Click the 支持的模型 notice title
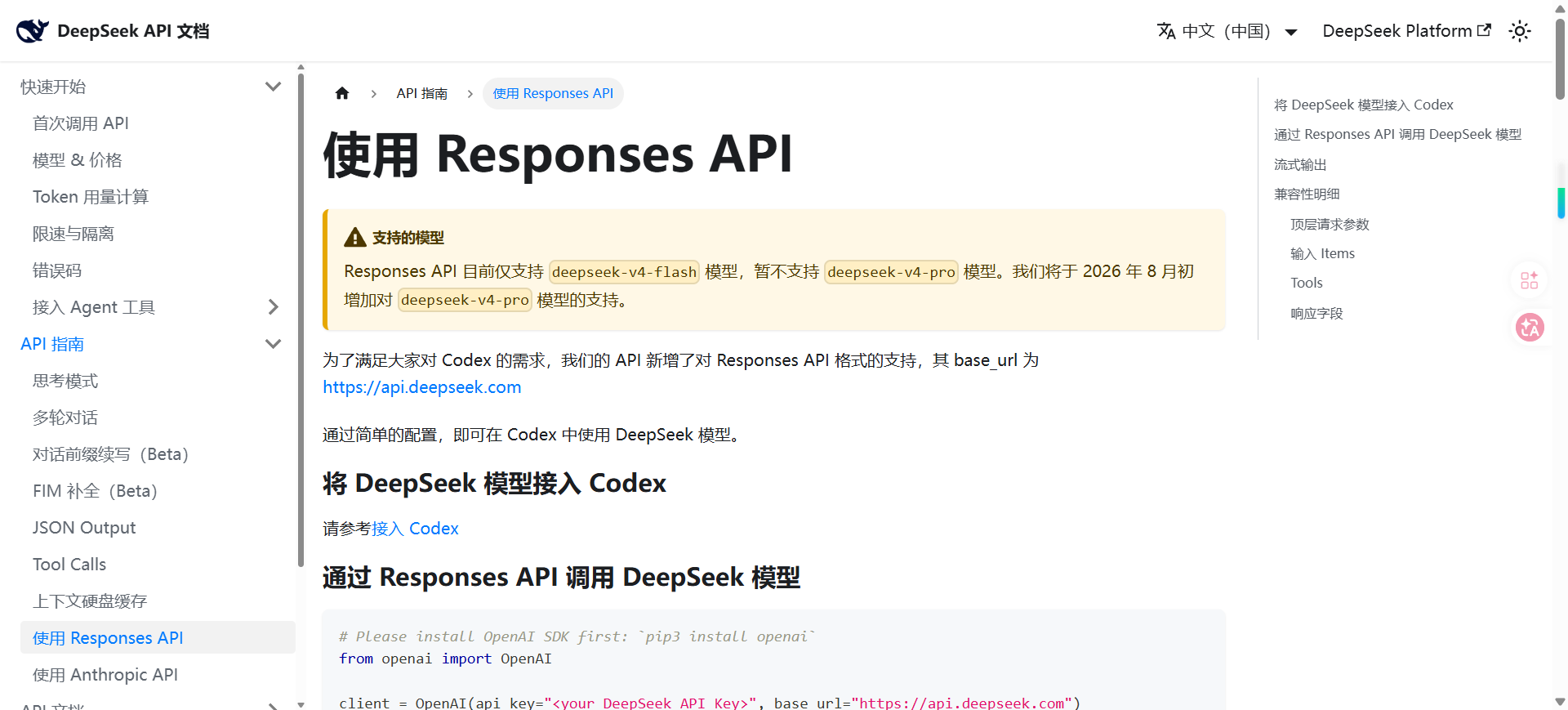 pos(408,237)
